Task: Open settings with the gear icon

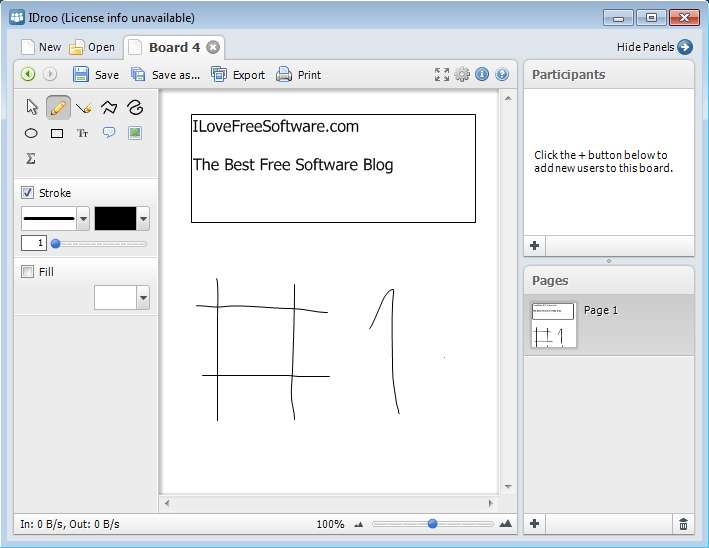Action: 462,74
